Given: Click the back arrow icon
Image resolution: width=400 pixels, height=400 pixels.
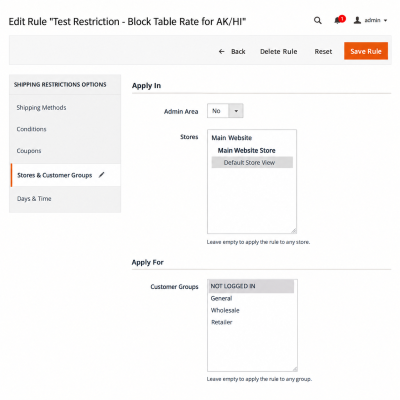Looking at the screenshot, I should pos(222,51).
